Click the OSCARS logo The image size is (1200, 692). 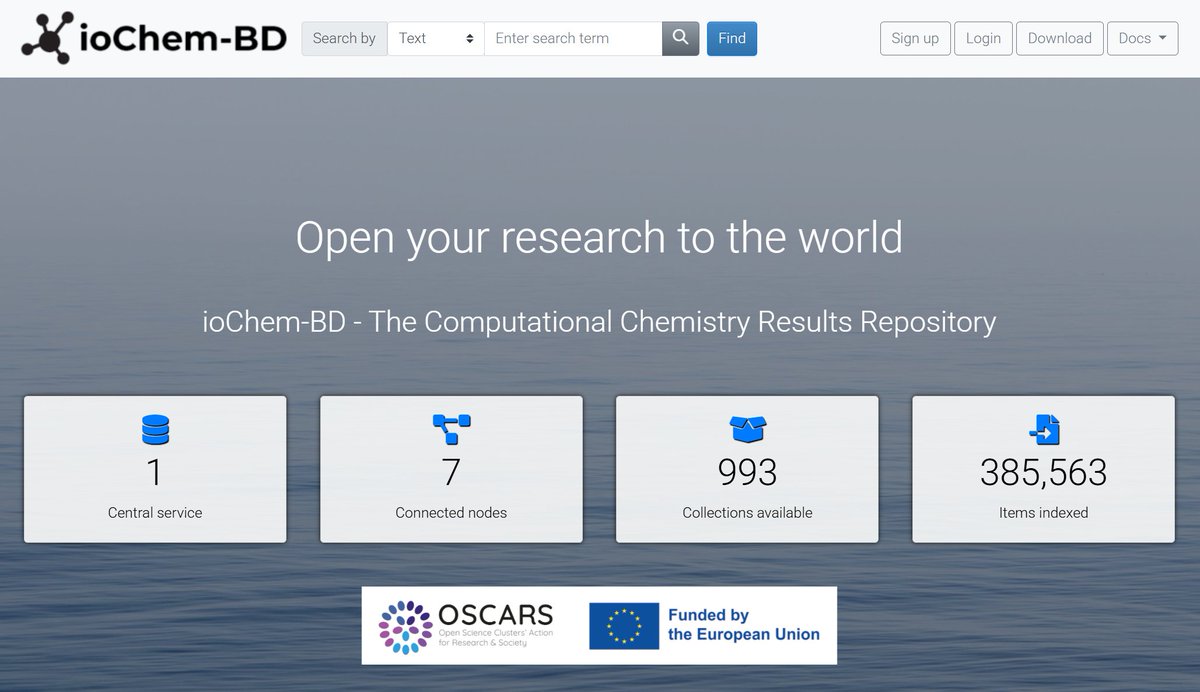coord(466,625)
